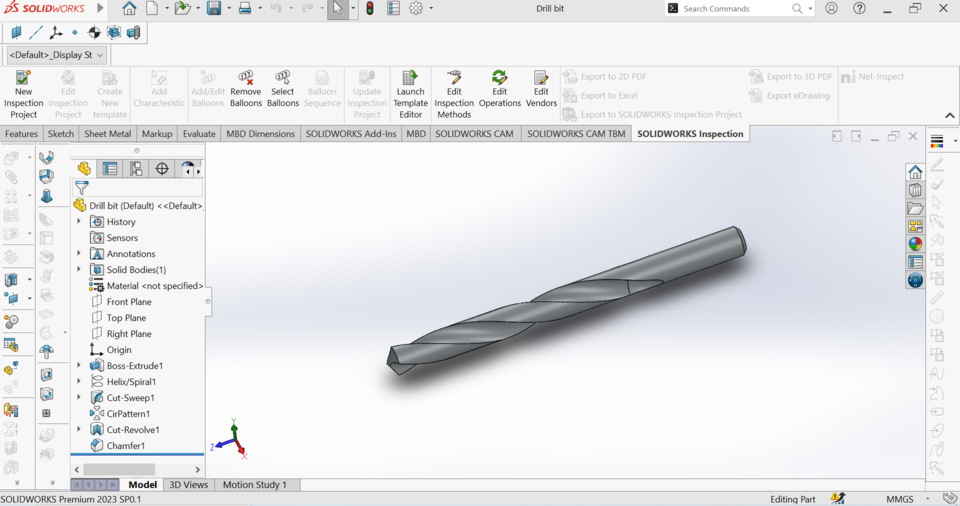Open the Save icon dropdown arrow

pyautogui.click(x=229, y=9)
